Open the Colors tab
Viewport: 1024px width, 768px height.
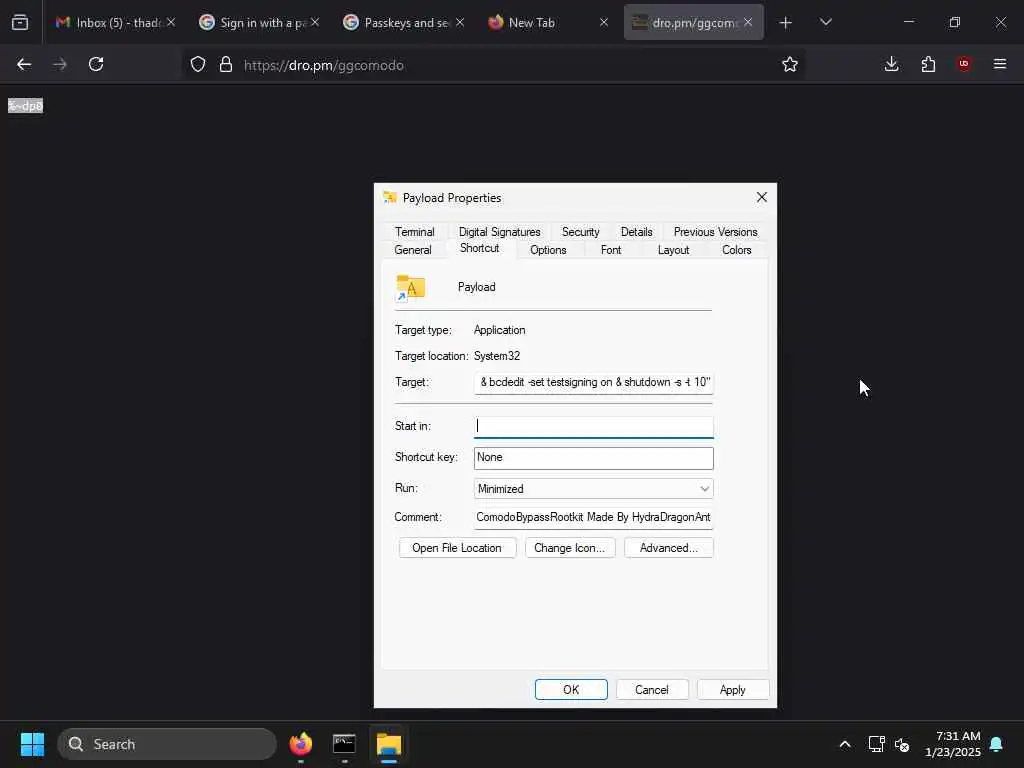pyautogui.click(x=736, y=250)
